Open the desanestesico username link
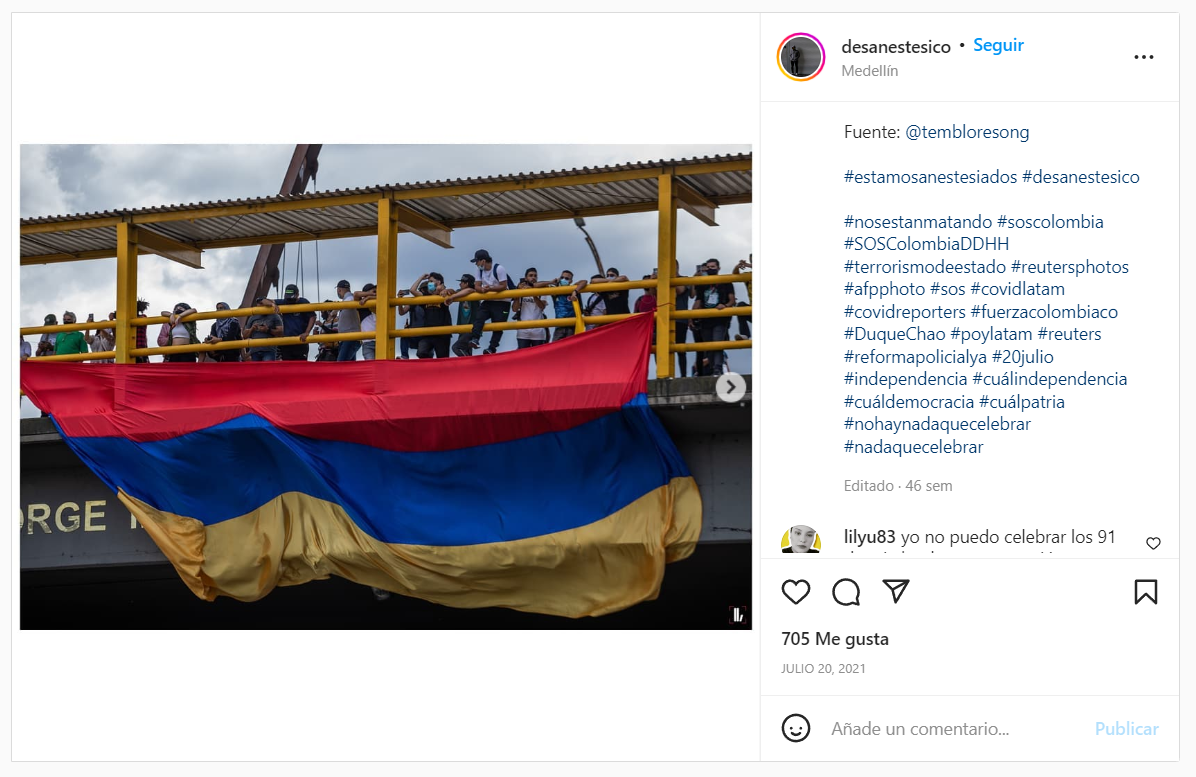This screenshot has width=1196, height=777. coord(895,47)
